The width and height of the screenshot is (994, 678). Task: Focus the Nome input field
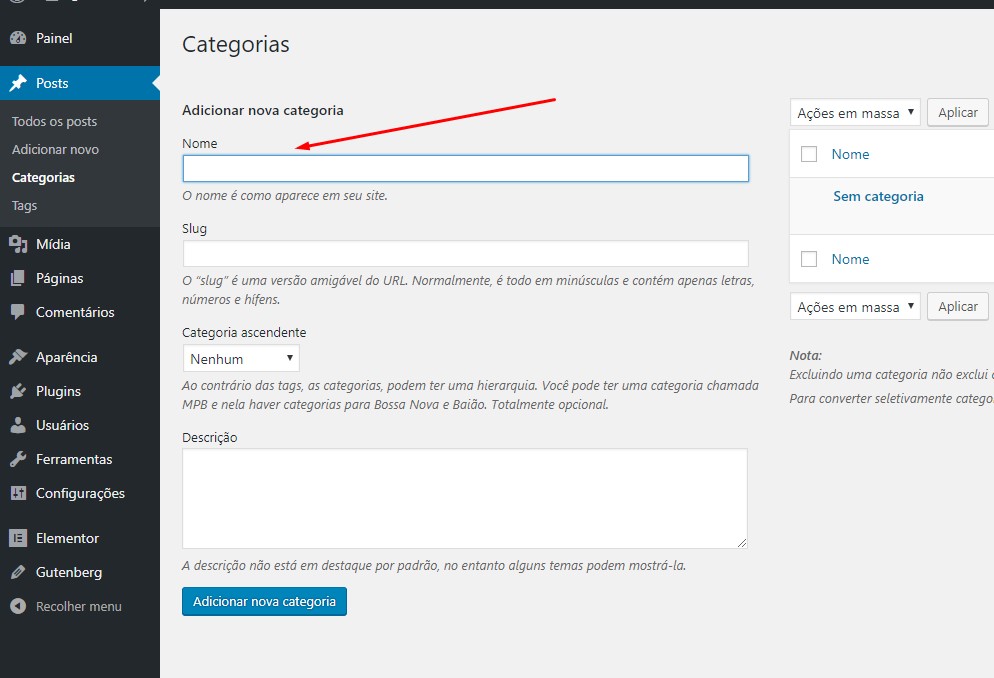click(466, 169)
